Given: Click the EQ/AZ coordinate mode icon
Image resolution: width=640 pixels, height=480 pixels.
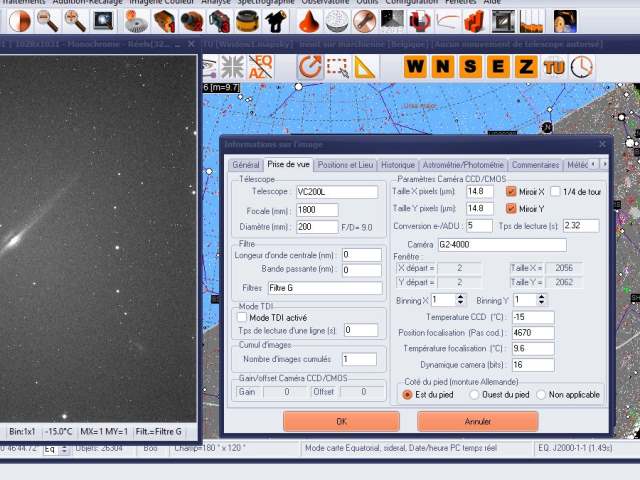Looking at the screenshot, I should 261,67.
